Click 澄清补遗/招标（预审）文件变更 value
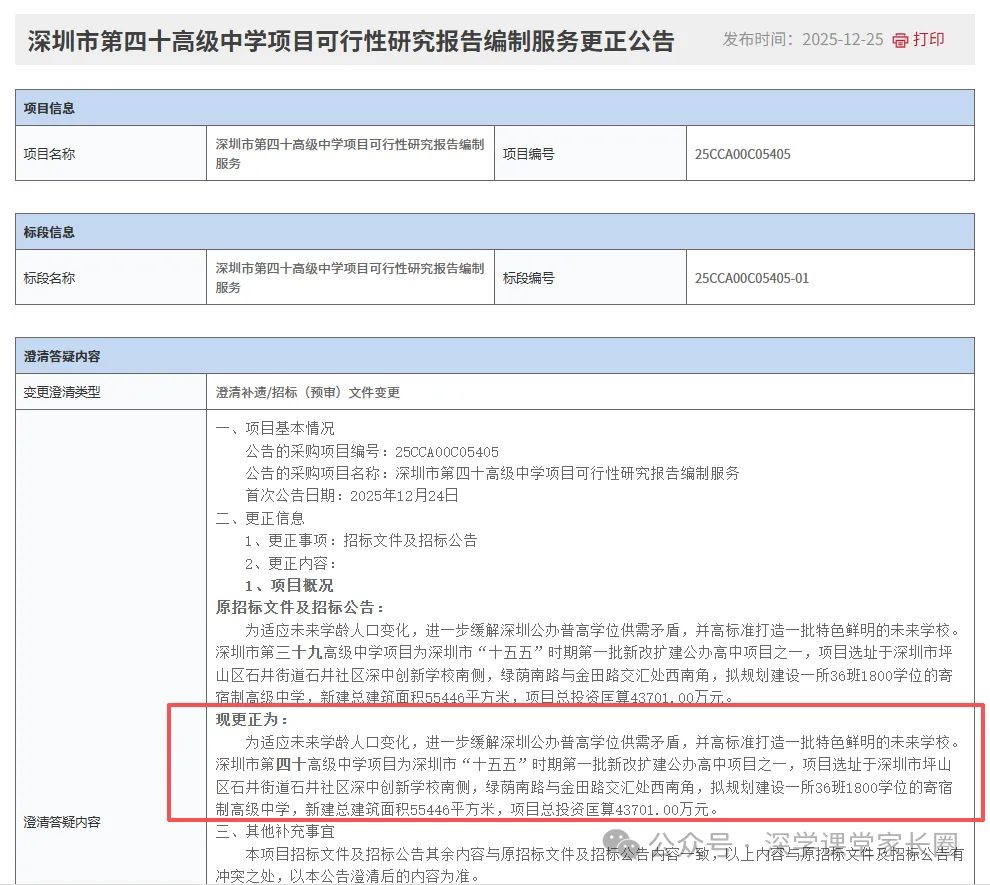The height and width of the screenshot is (885, 990). [x=307, y=393]
